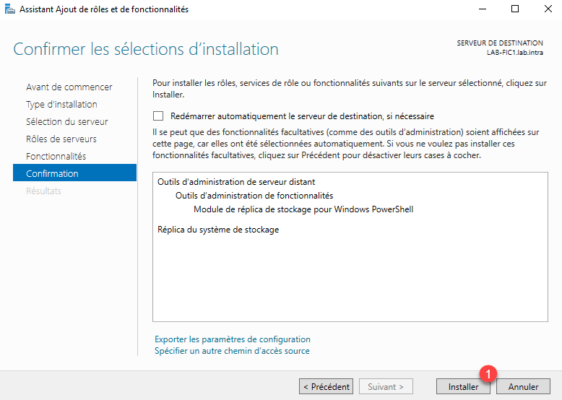Screen dimensions: 562x400
Task: Minimize the wizard window
Action: [x=482, y=9]
